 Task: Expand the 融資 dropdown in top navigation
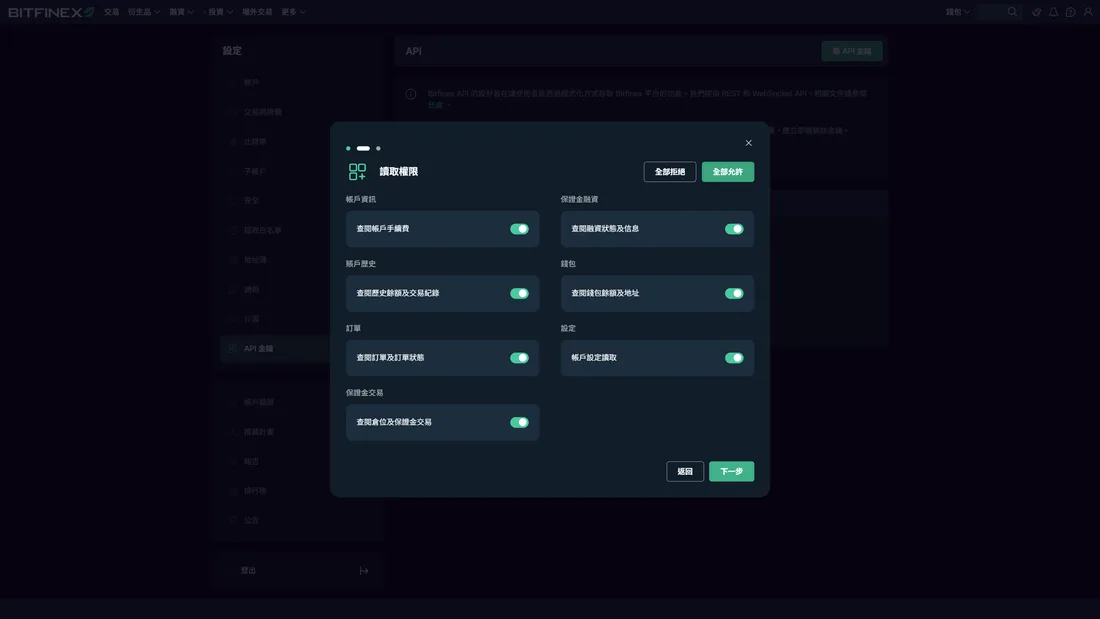click(181, 12)
